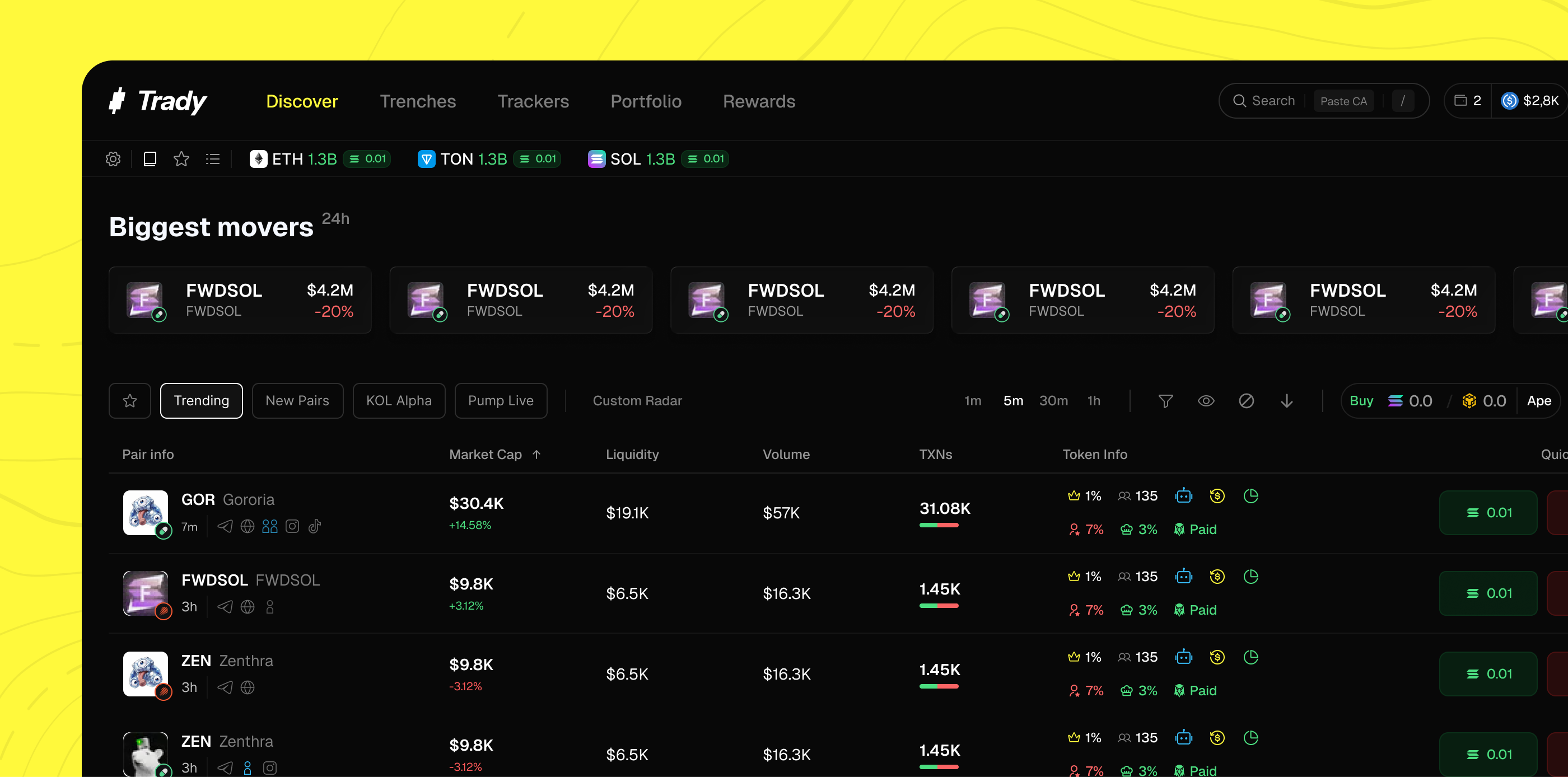The image size is (1568, 777).
Task: Select the 1h timeframe
Action: coord(1094,401)
